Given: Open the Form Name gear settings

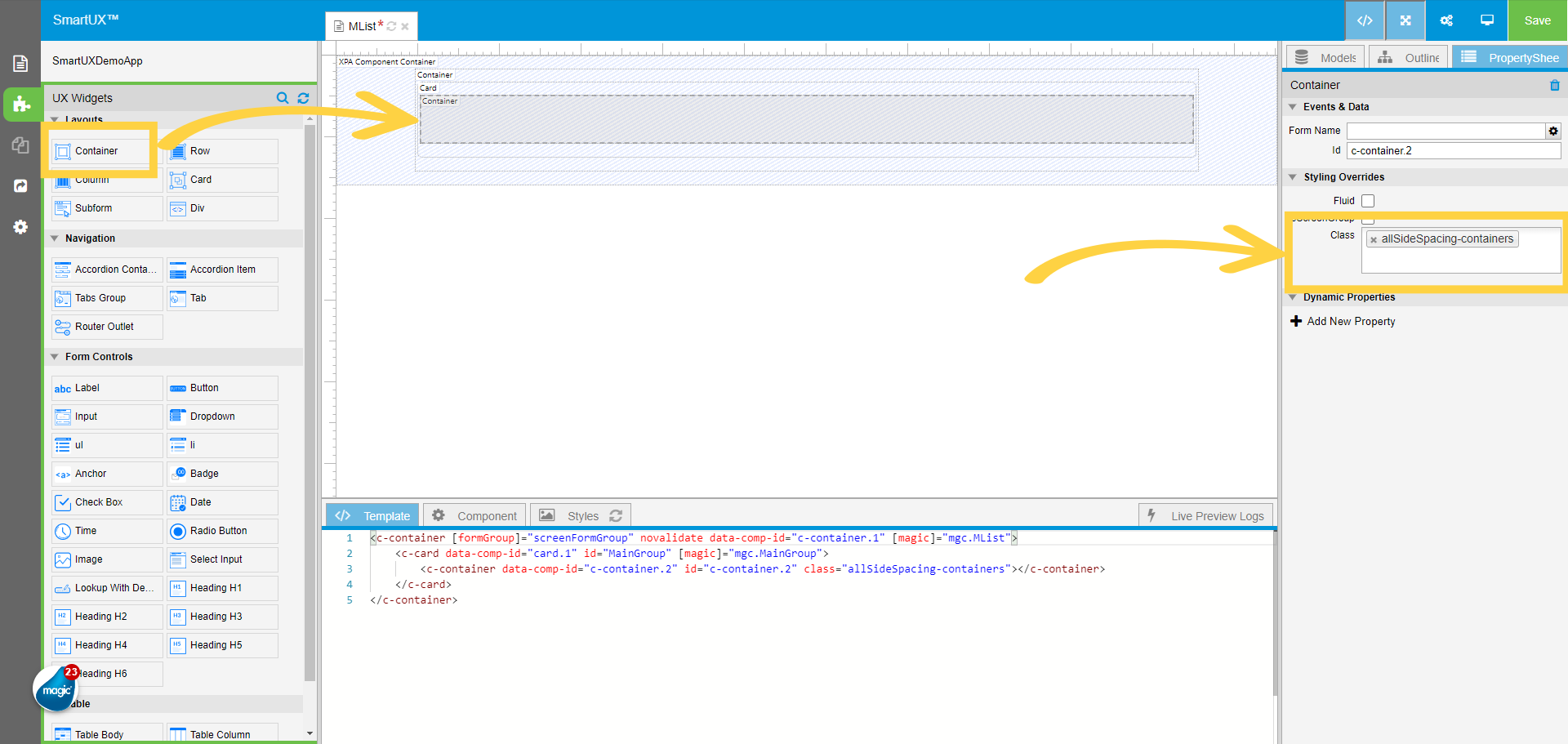Looking at the screenshot, I should pos(1553,131).
